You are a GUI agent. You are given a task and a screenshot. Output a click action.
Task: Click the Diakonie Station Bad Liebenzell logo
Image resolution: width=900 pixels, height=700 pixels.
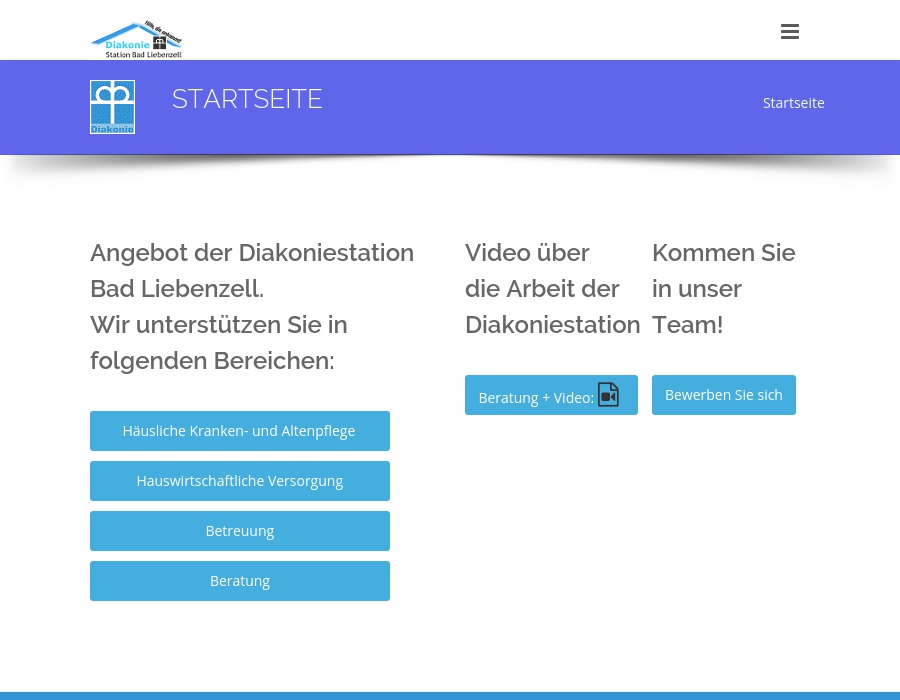136,39
